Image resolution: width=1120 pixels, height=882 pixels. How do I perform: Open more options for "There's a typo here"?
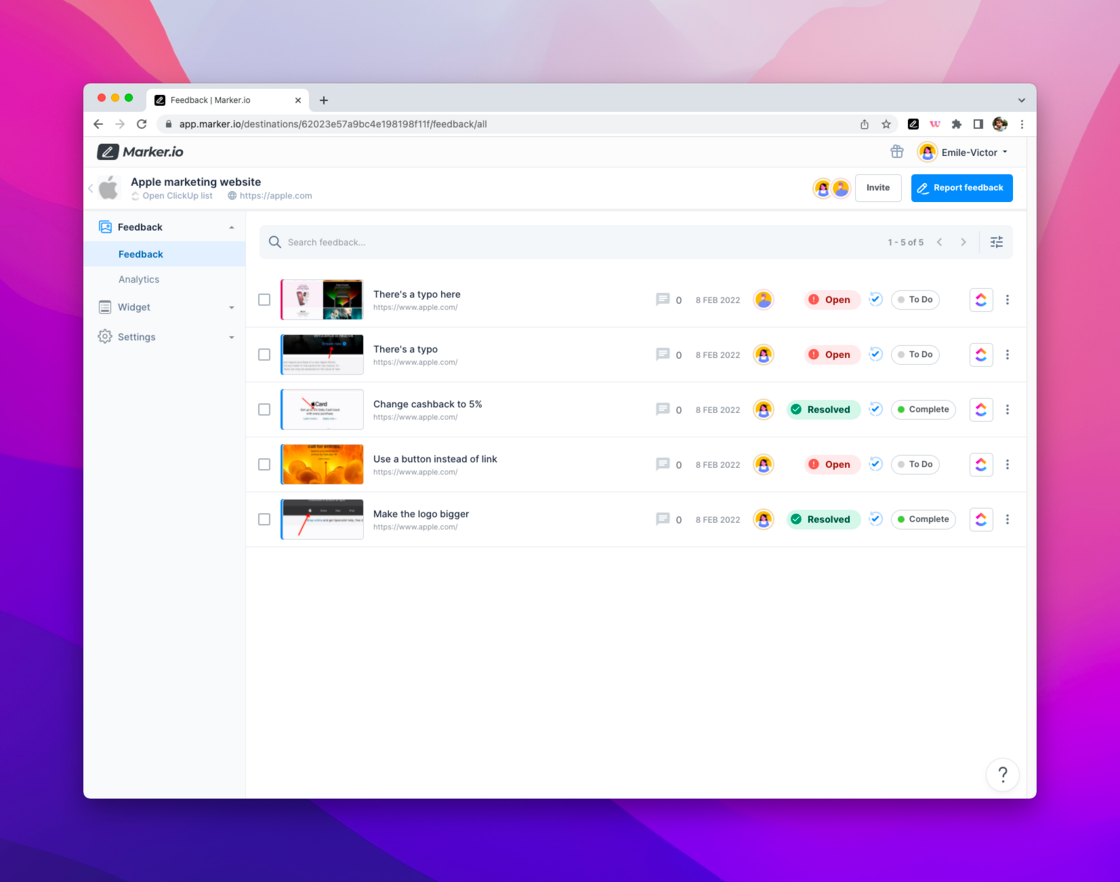click(1007, 300)
